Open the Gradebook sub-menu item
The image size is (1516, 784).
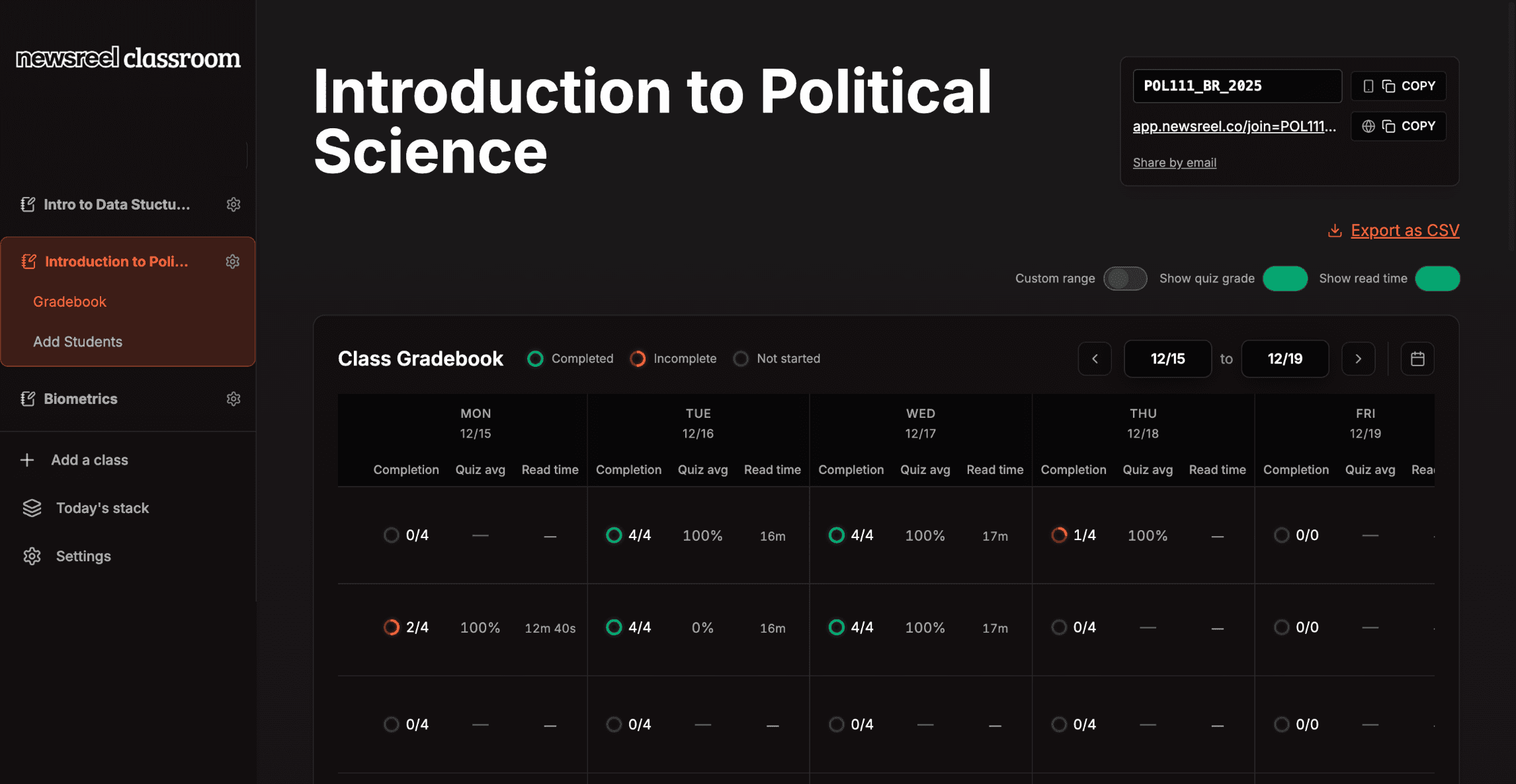(x=69, y=301)
